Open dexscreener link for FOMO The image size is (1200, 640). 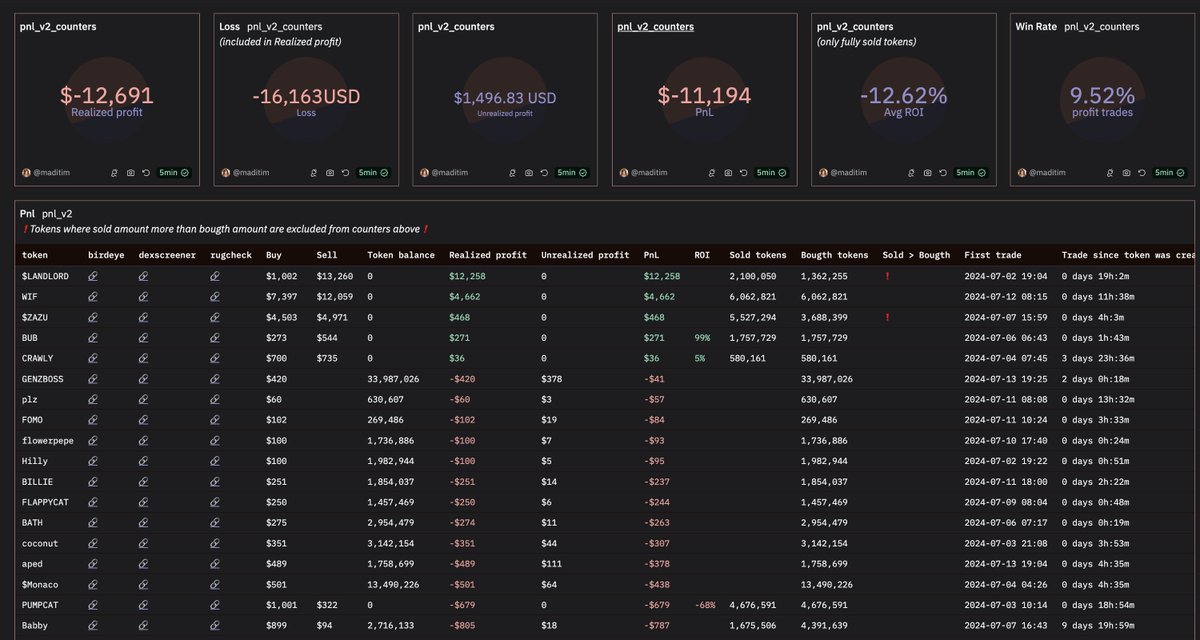tap(143, 420)
